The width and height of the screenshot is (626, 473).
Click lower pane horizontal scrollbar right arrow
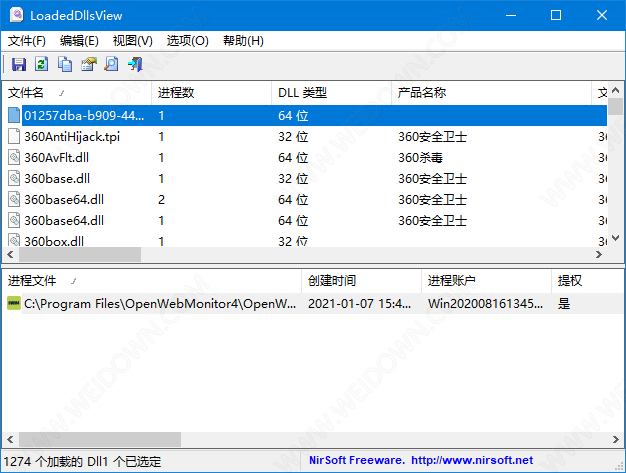click(615, 439)
